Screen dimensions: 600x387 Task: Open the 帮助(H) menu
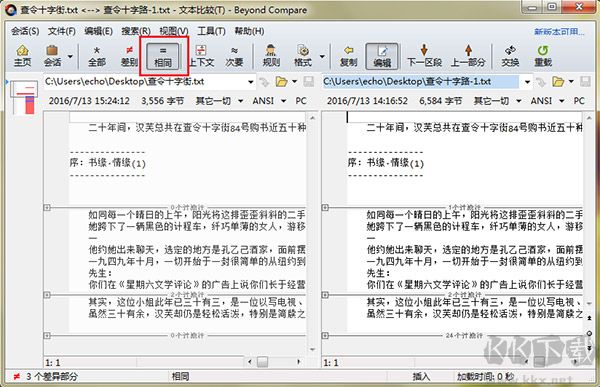pos(249,31)
